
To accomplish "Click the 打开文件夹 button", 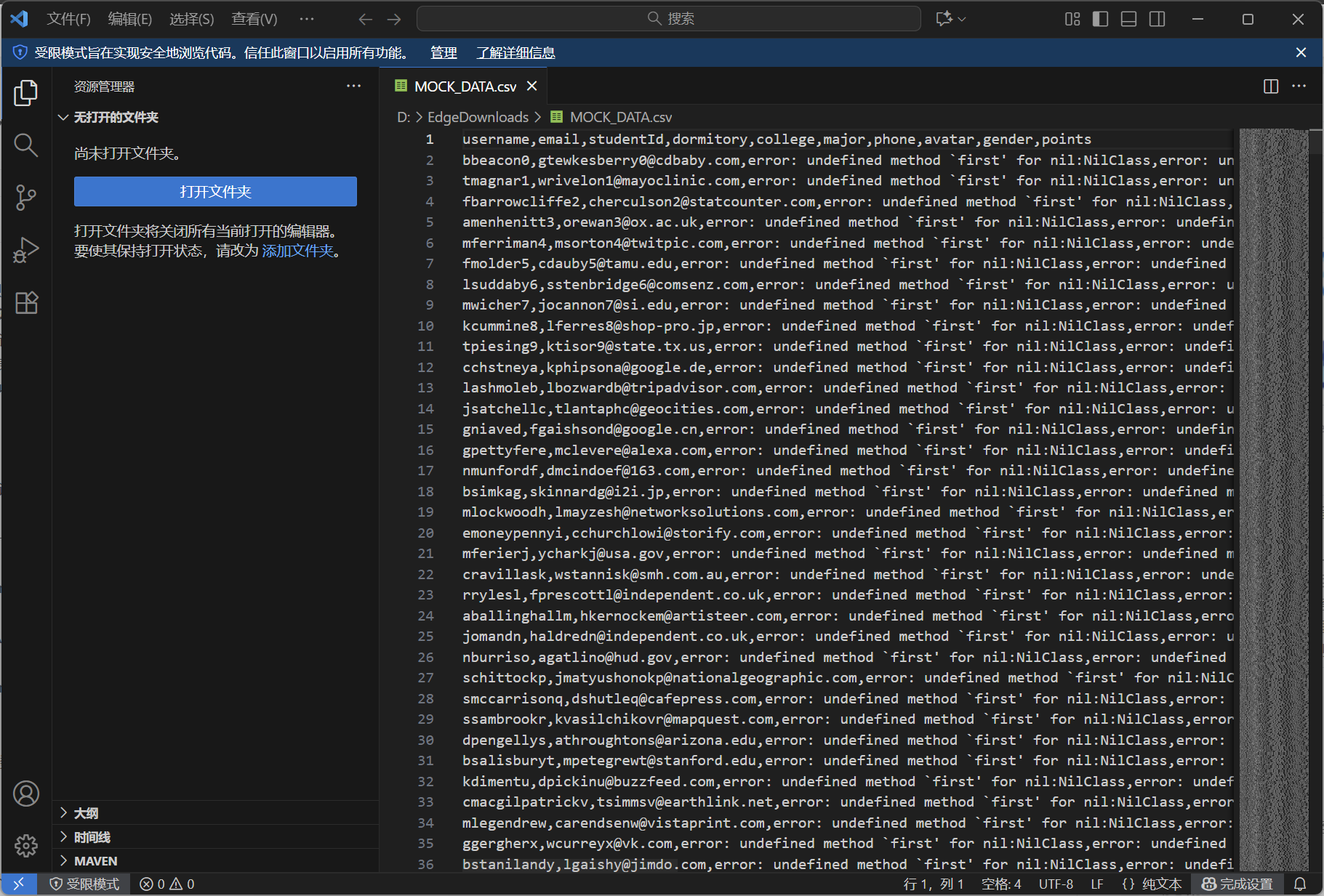I will click(215, 192).
